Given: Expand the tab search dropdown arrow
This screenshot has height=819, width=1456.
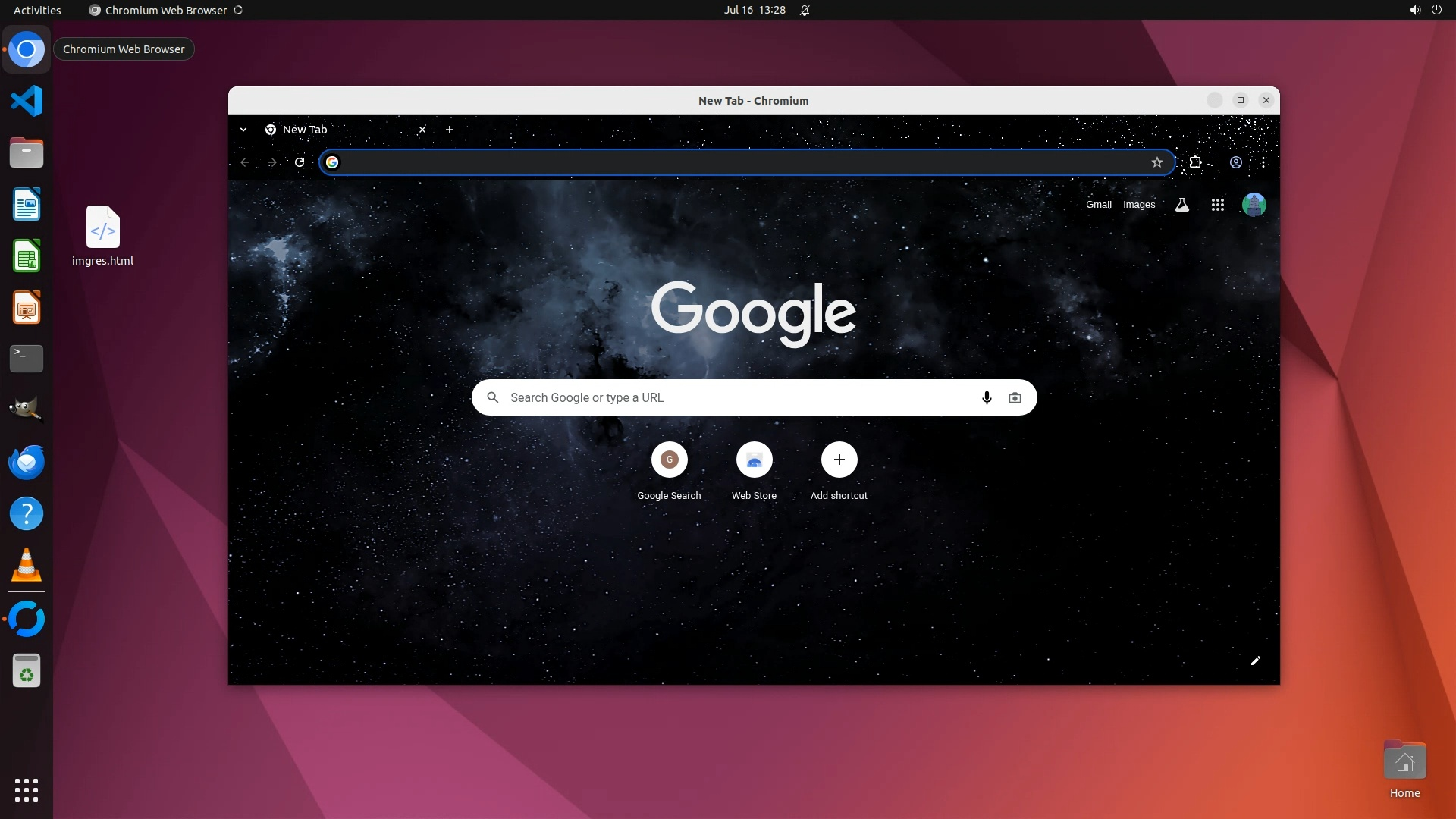Looking at the screenshot, I should coord(243,130).
